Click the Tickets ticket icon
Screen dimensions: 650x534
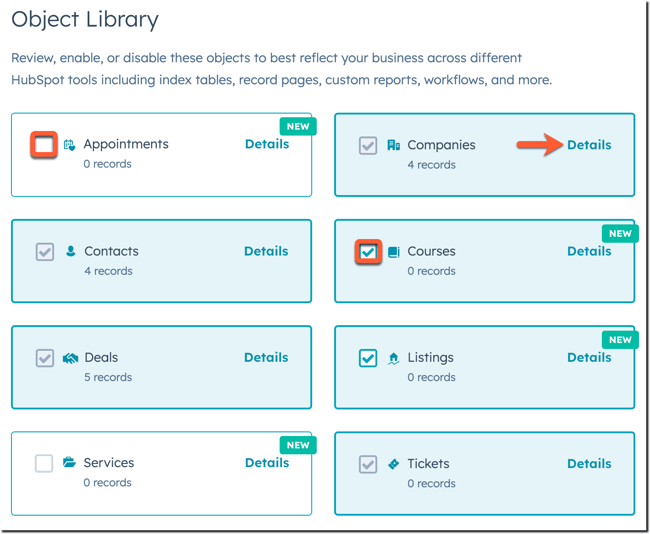[x=393, y=464]
